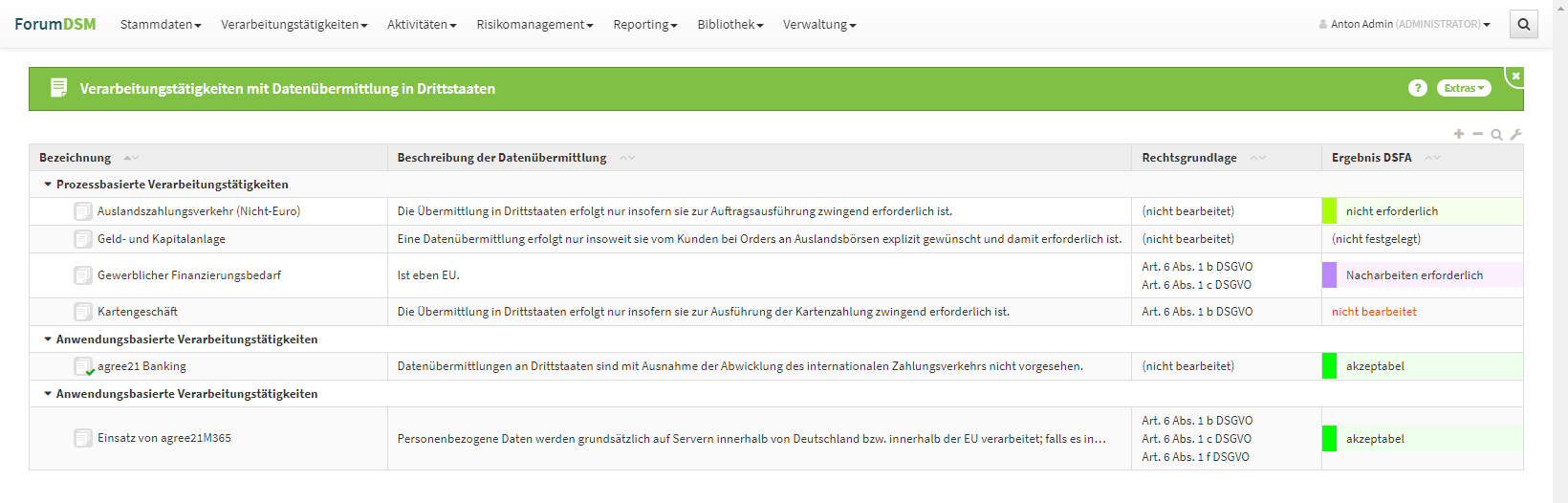Open the Extras dropdown
Screen dimensions: 1568x503
(x=1463, y=88)
